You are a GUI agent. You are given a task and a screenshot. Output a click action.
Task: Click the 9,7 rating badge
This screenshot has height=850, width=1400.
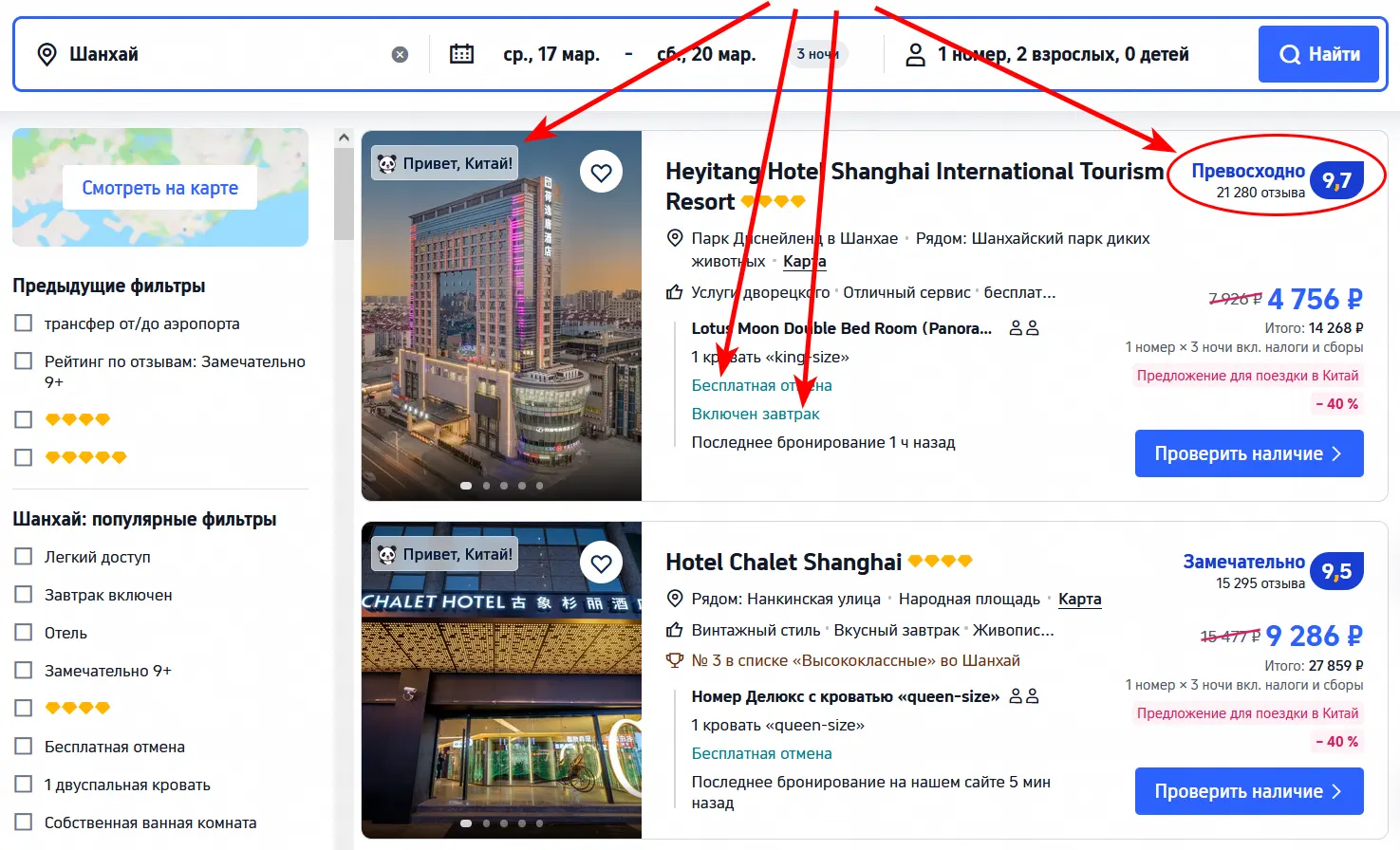(1336, 180)
